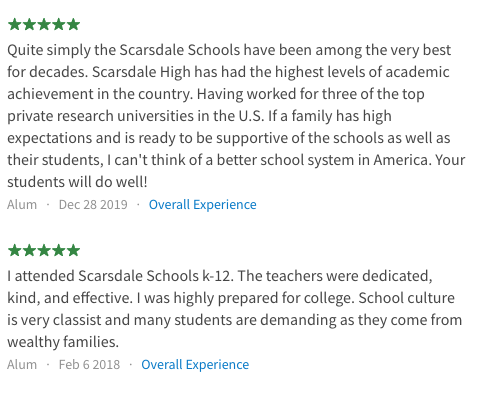Viewport: 478px width, 401px height.
Task: Click the Alum label beside Feb 6 2018
Action: click(x=22, y=365)
